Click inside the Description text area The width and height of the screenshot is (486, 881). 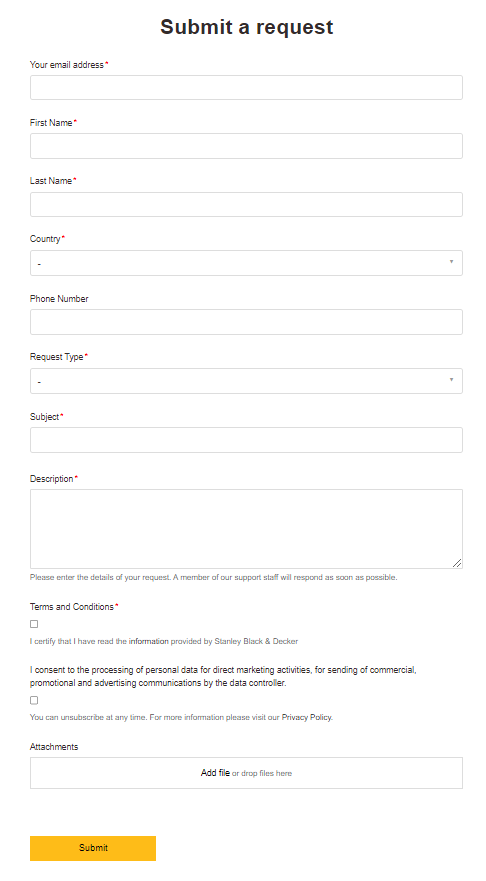point(246,529)
